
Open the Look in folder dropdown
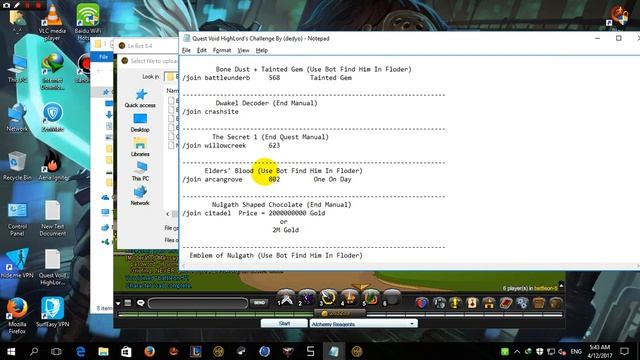(x=171, y=77)
